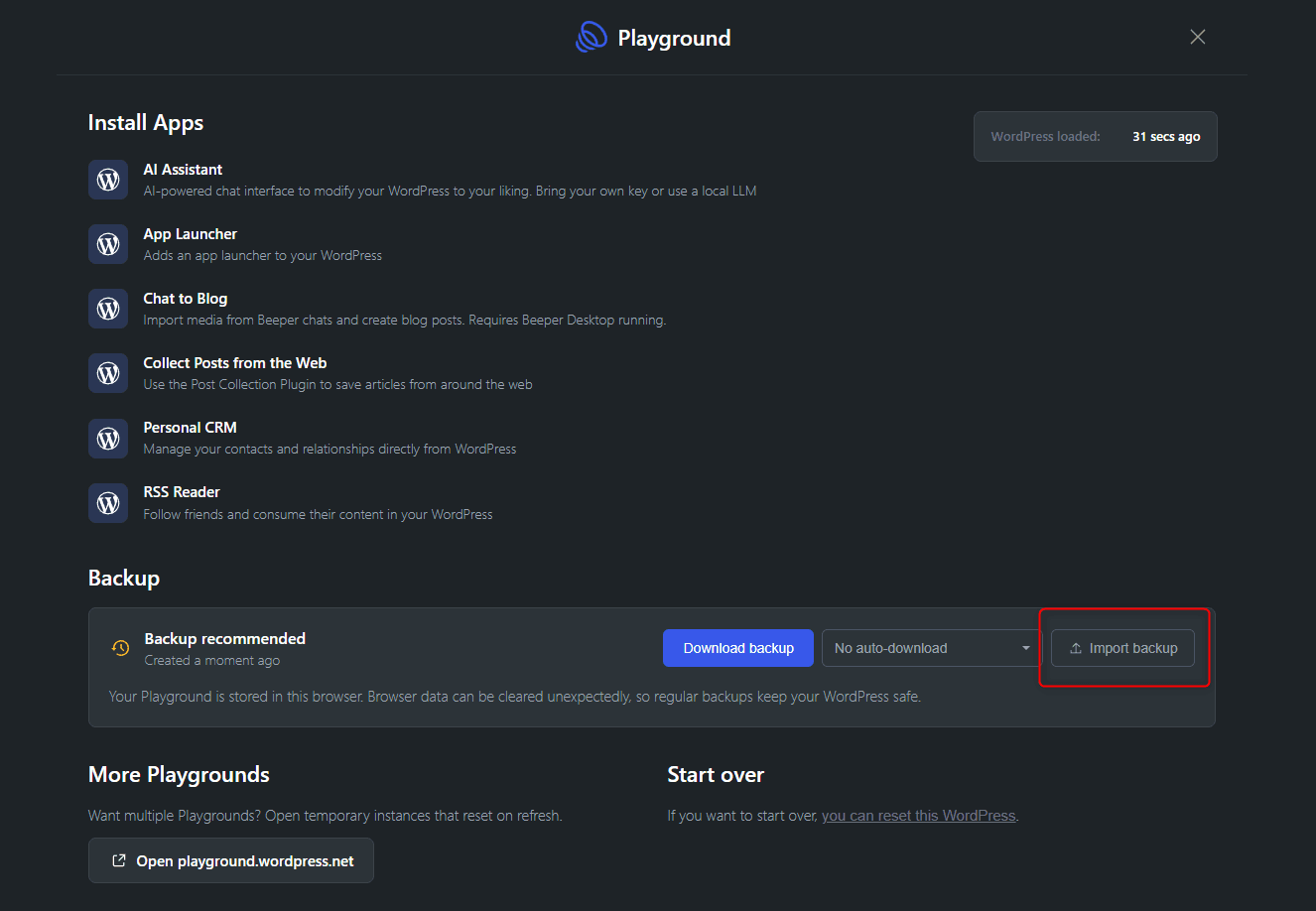Click the Import backup button
Image resolution: width=1316 pixels, height=911 pixels.
tap(1122, 648)
